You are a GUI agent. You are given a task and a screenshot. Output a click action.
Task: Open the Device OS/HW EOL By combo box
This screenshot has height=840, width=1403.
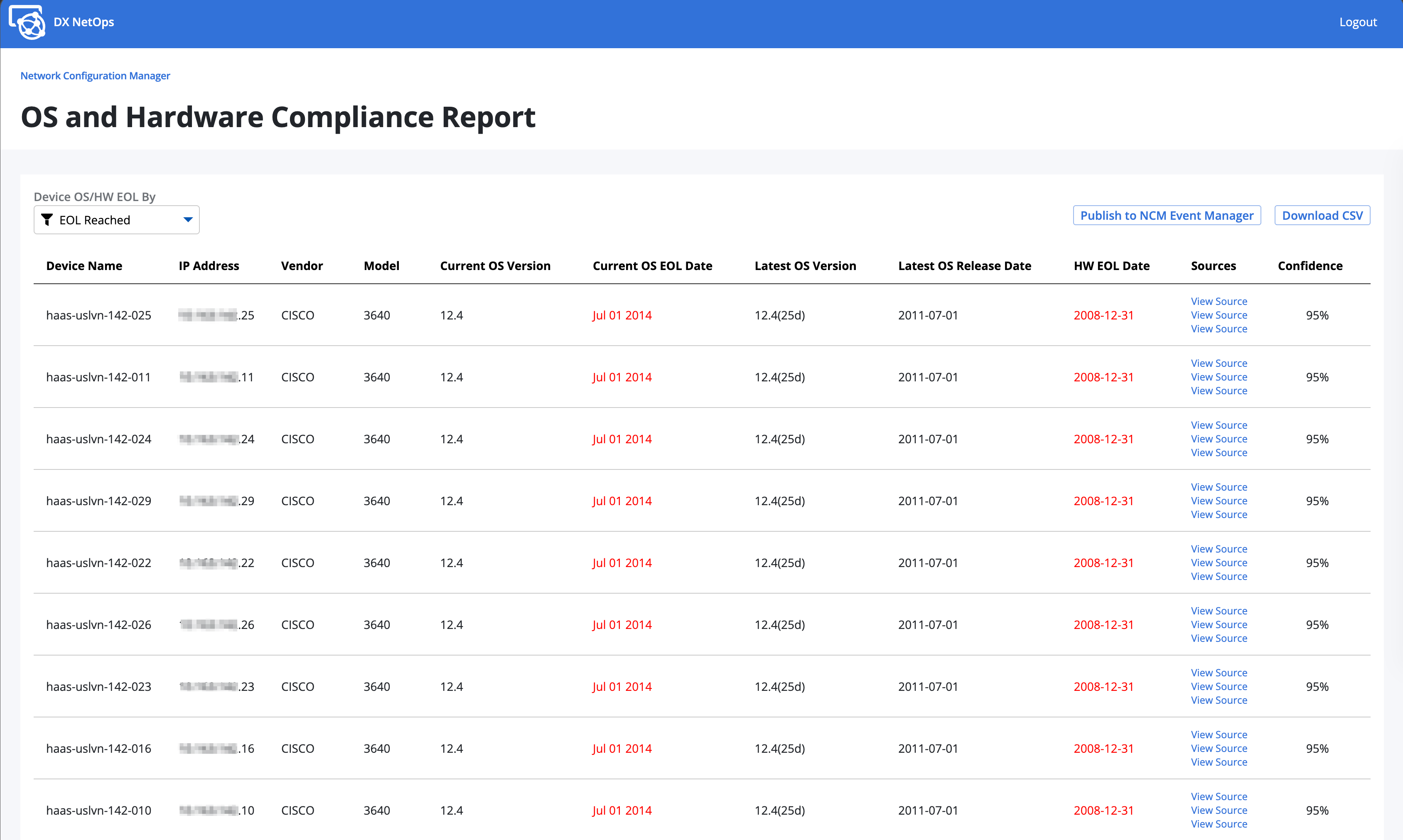(117, 220)
